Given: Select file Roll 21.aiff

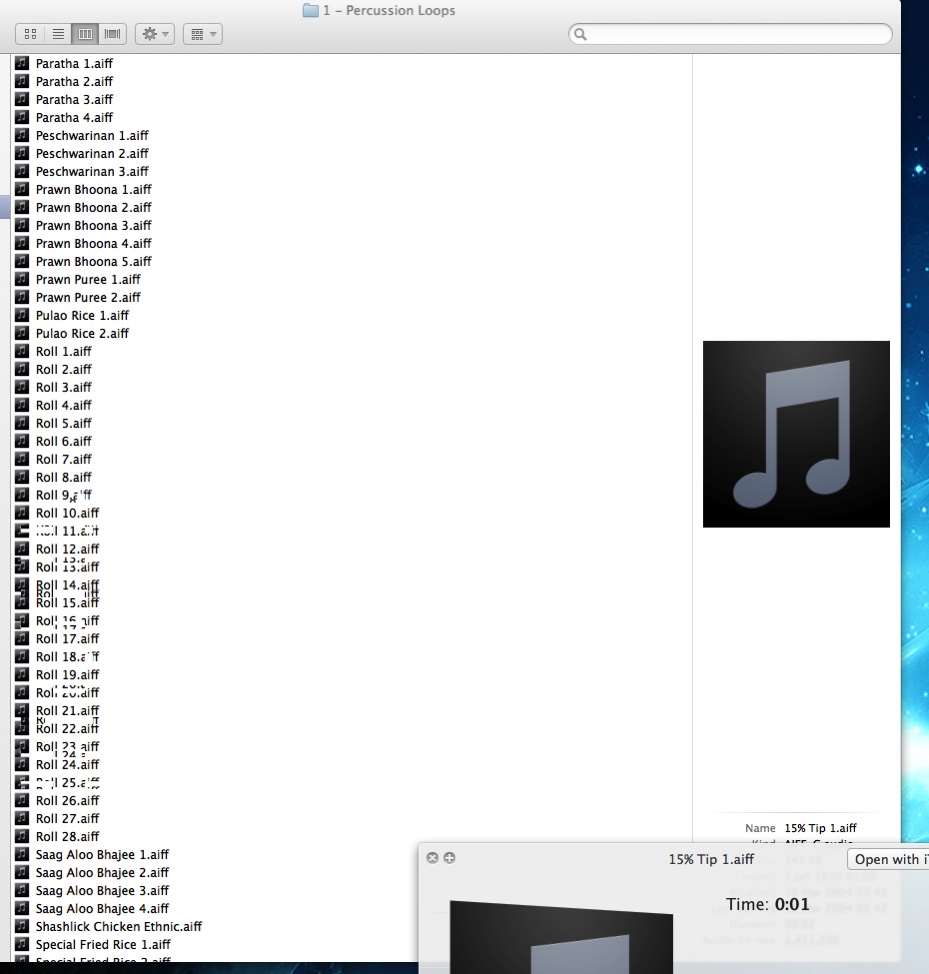Looking at the screenshot, I should [67, 711].
